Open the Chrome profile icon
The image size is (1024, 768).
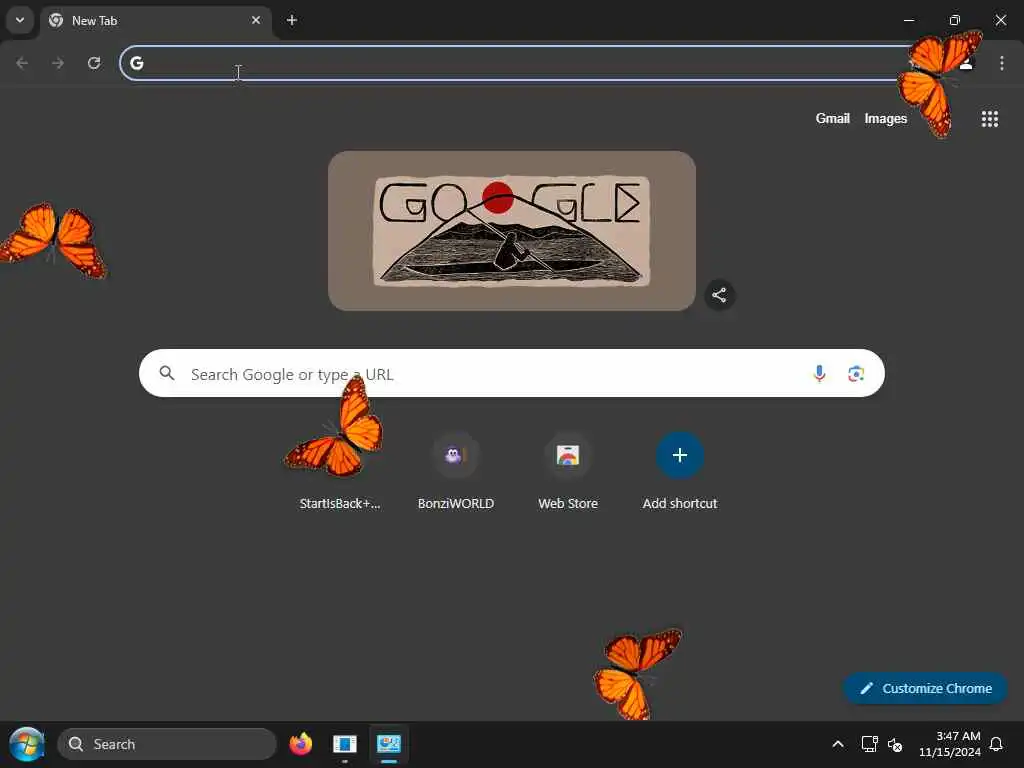(966, 63)
